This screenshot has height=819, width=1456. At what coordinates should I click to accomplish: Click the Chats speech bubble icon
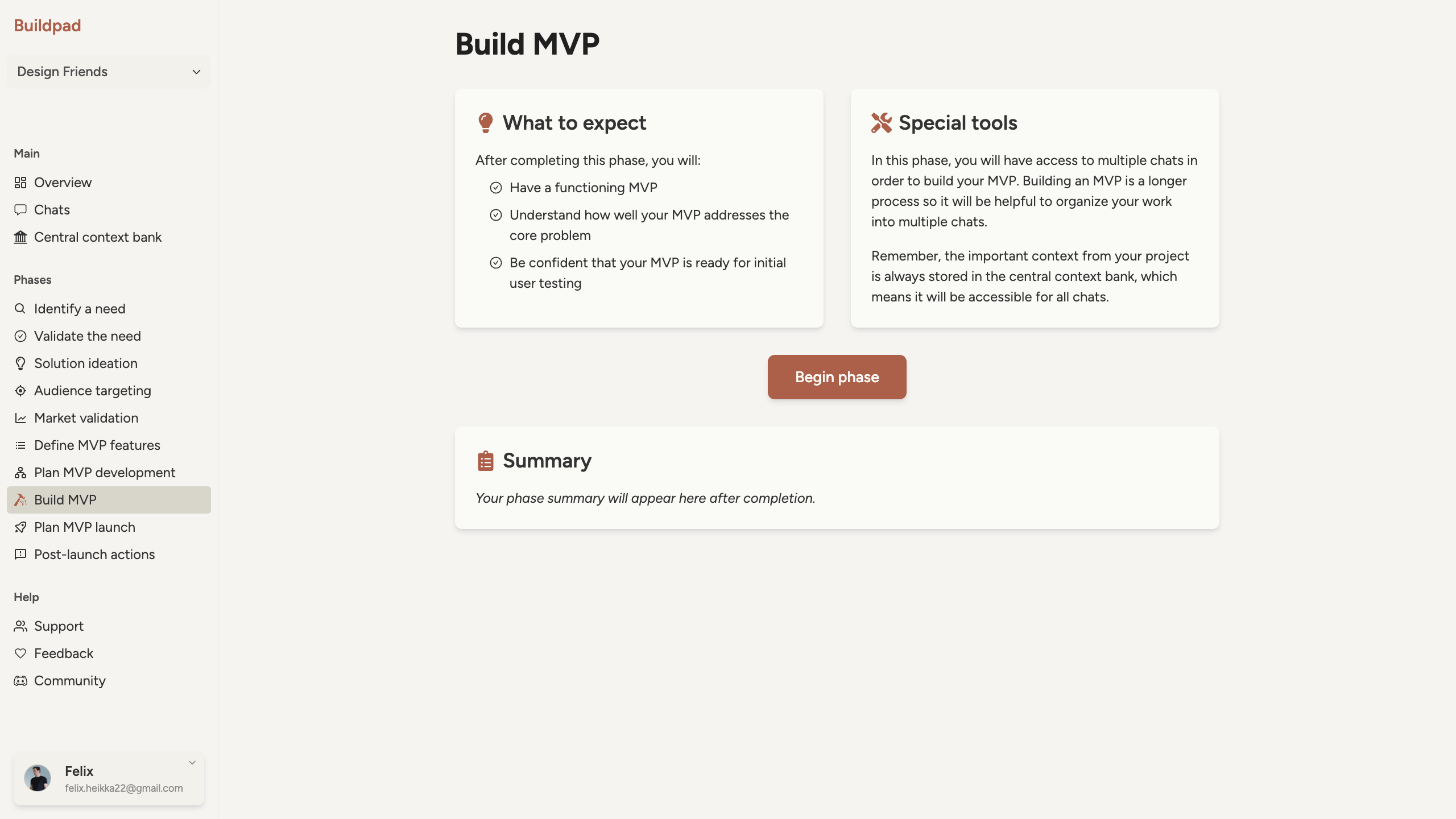click(x=20, y=210)
